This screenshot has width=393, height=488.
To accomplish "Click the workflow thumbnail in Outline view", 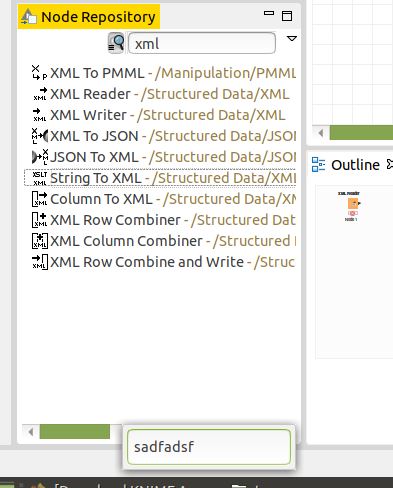I will point(352,206).
